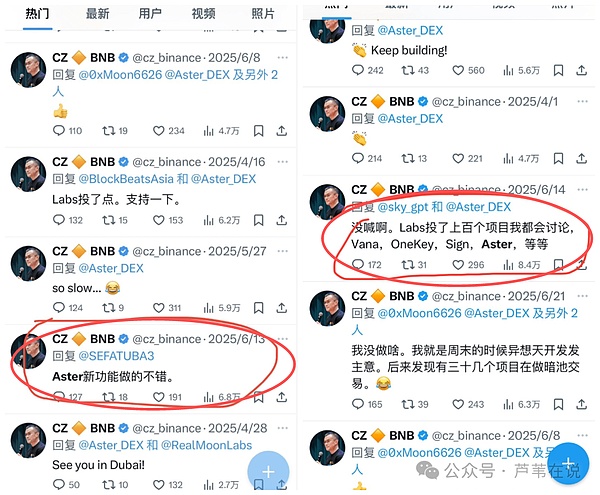The height and width of the screenshot is (495, 600).
Task: Share the 2025/6/8 thumbs-up tweet
Action: [282, 131]
